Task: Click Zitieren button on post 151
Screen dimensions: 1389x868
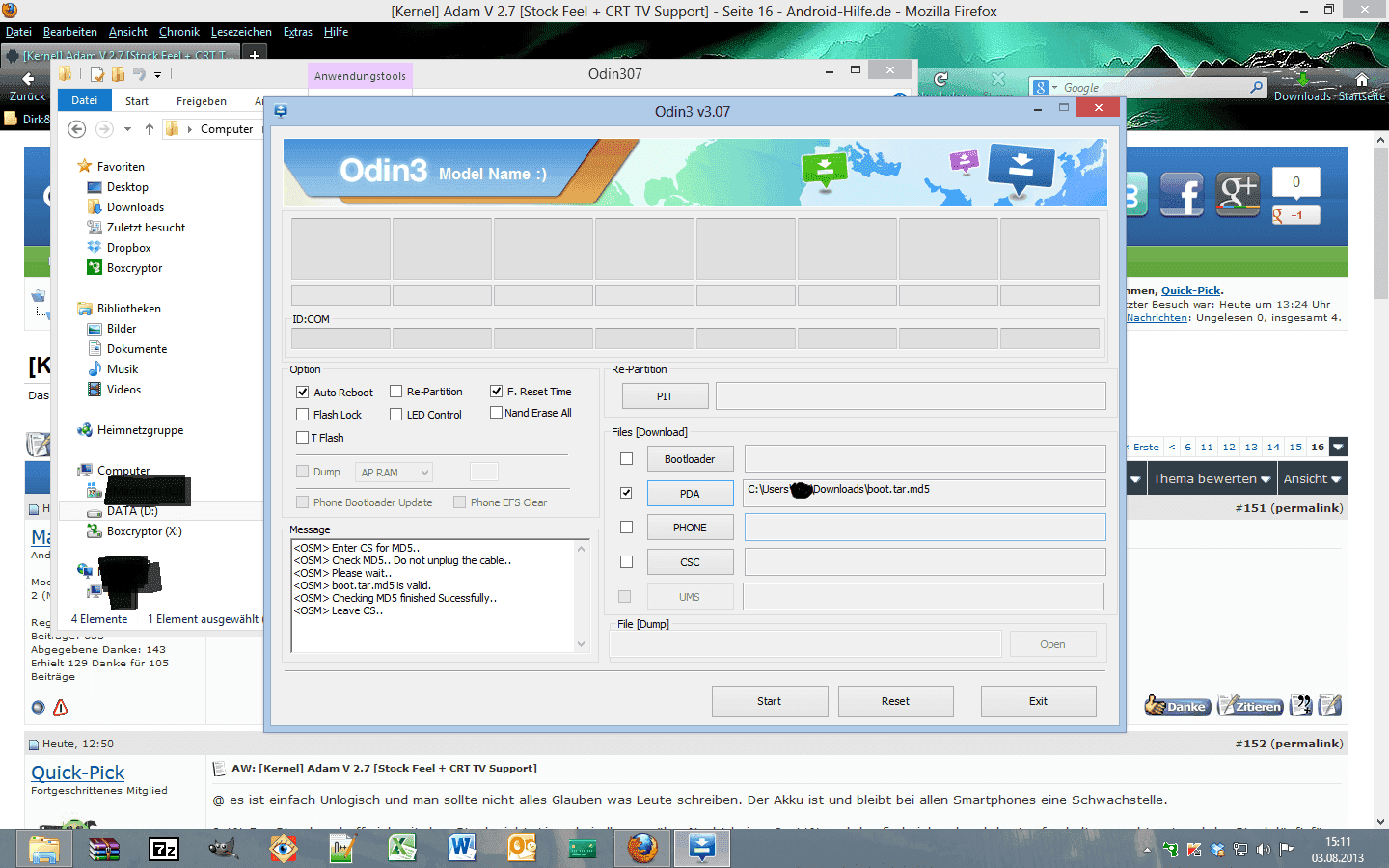Action: click(1250, 706)
